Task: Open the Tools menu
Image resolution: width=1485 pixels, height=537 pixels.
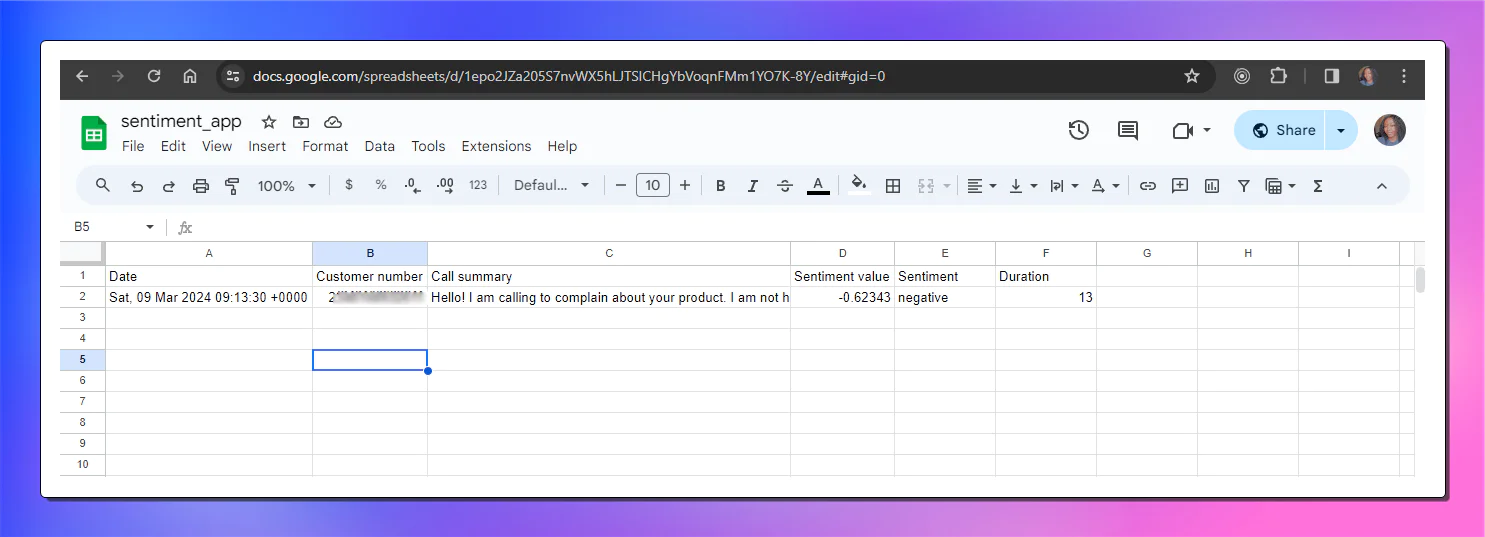Action: 428,146
